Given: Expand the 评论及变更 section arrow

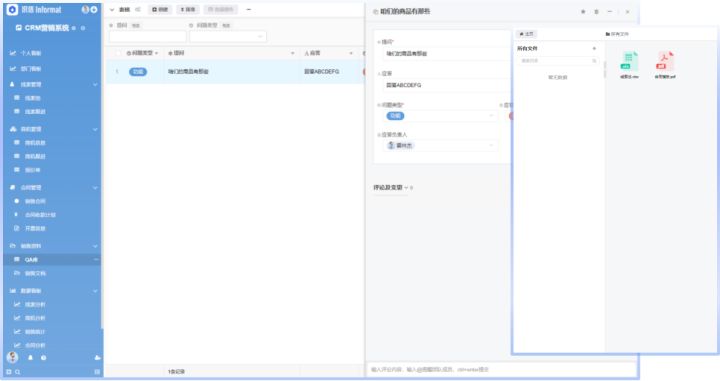Looking at the screenshot, I should pos(406,188).
